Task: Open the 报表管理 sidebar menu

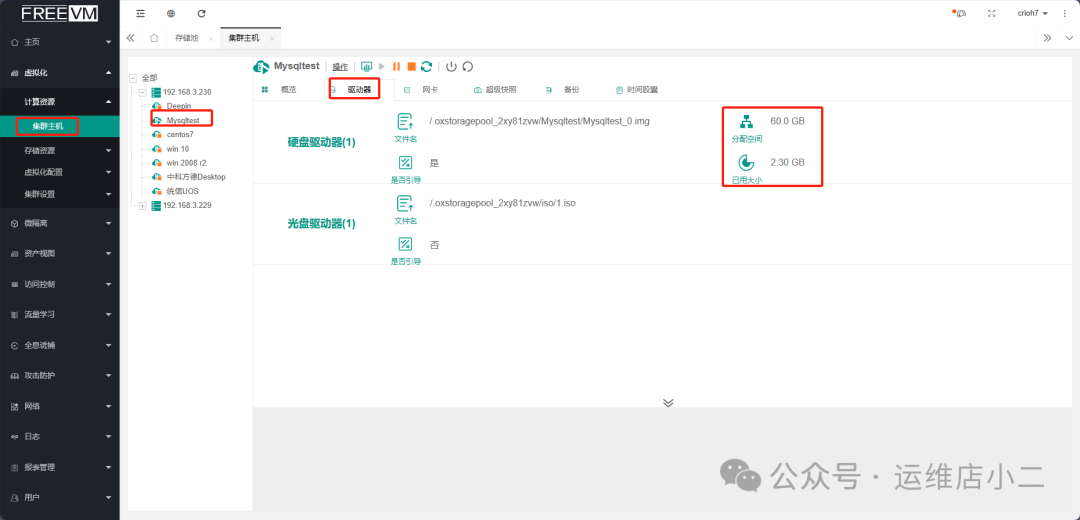Action: (x=60, y=467)
